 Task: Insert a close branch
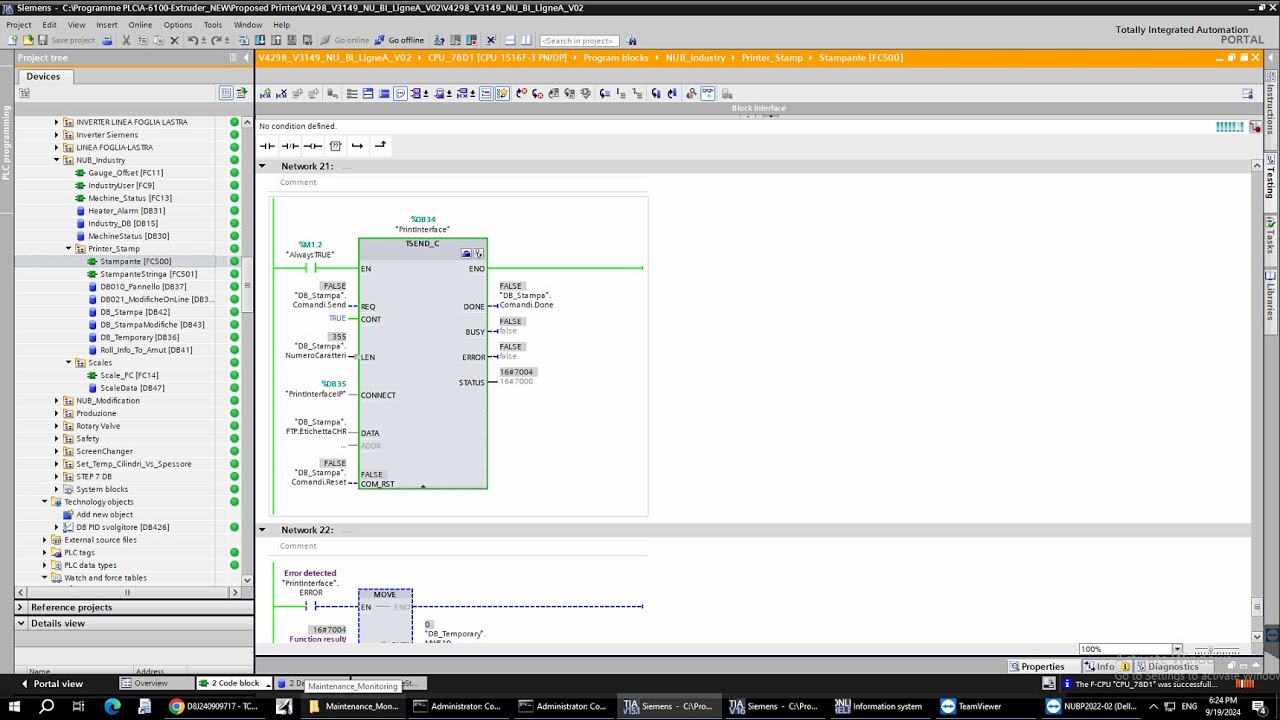pos(380,146)
